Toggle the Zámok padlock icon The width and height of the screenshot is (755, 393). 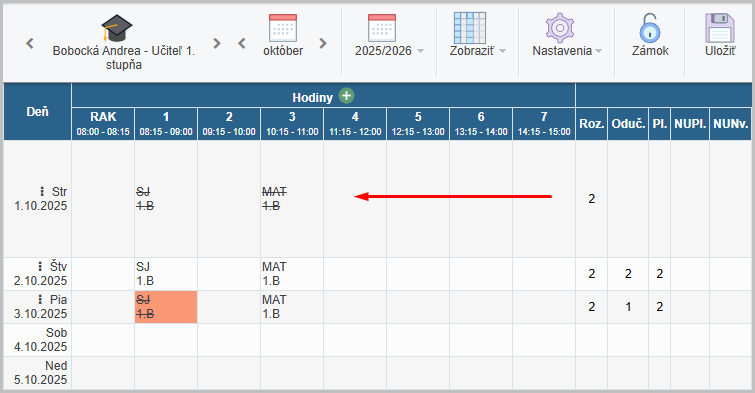[x=650, y=28]
